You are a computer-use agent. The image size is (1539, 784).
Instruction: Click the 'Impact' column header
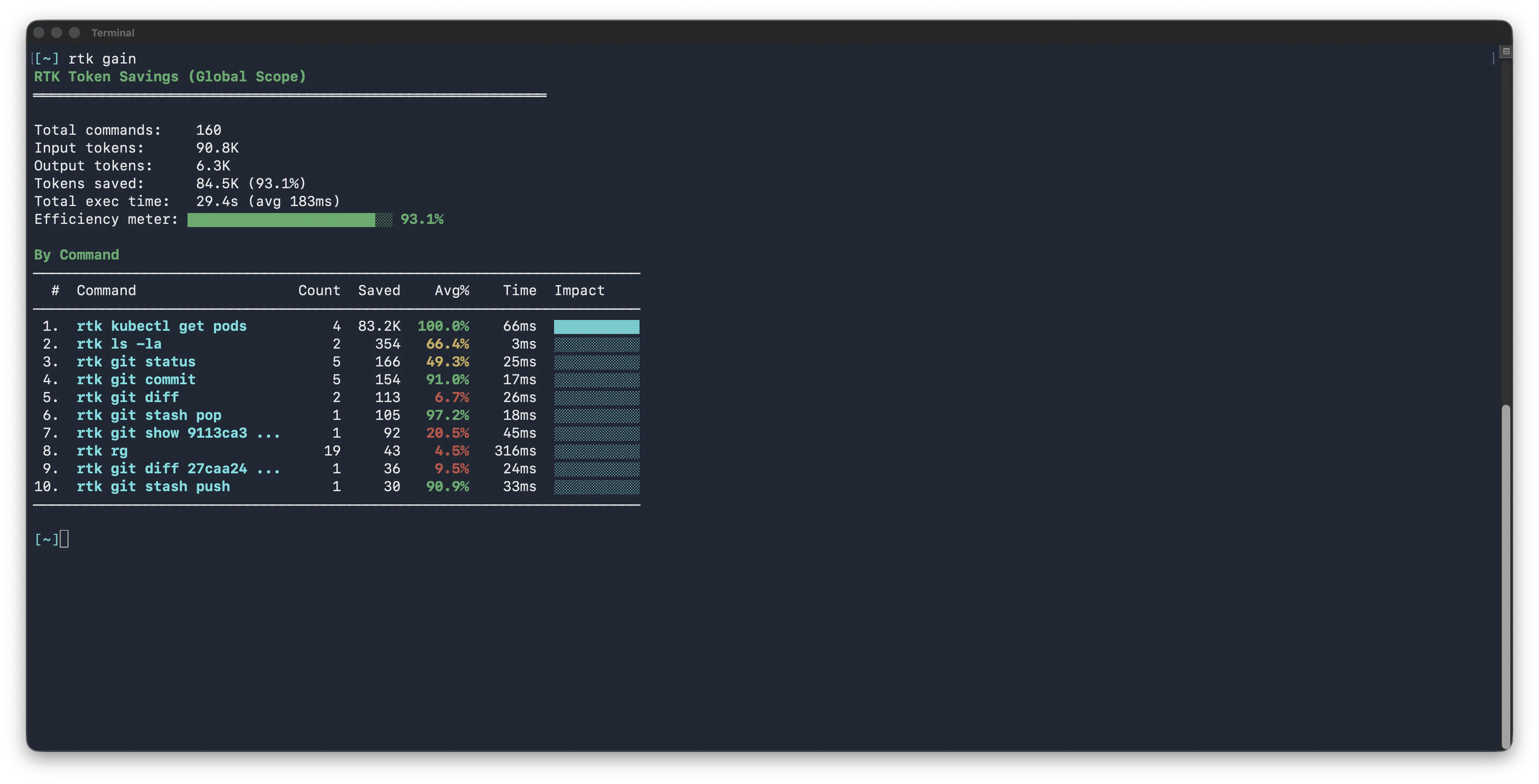[580, 291]
